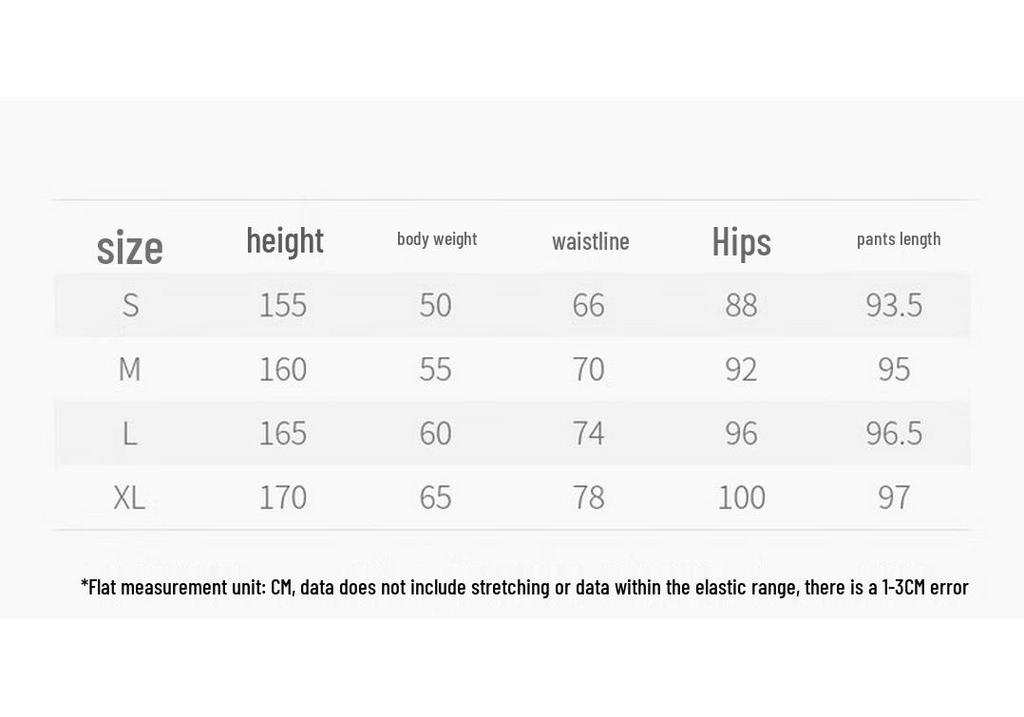The width and height of the screenshot is (1024, 717).
Task: Click the hips value 92
Action: point(741,369)
